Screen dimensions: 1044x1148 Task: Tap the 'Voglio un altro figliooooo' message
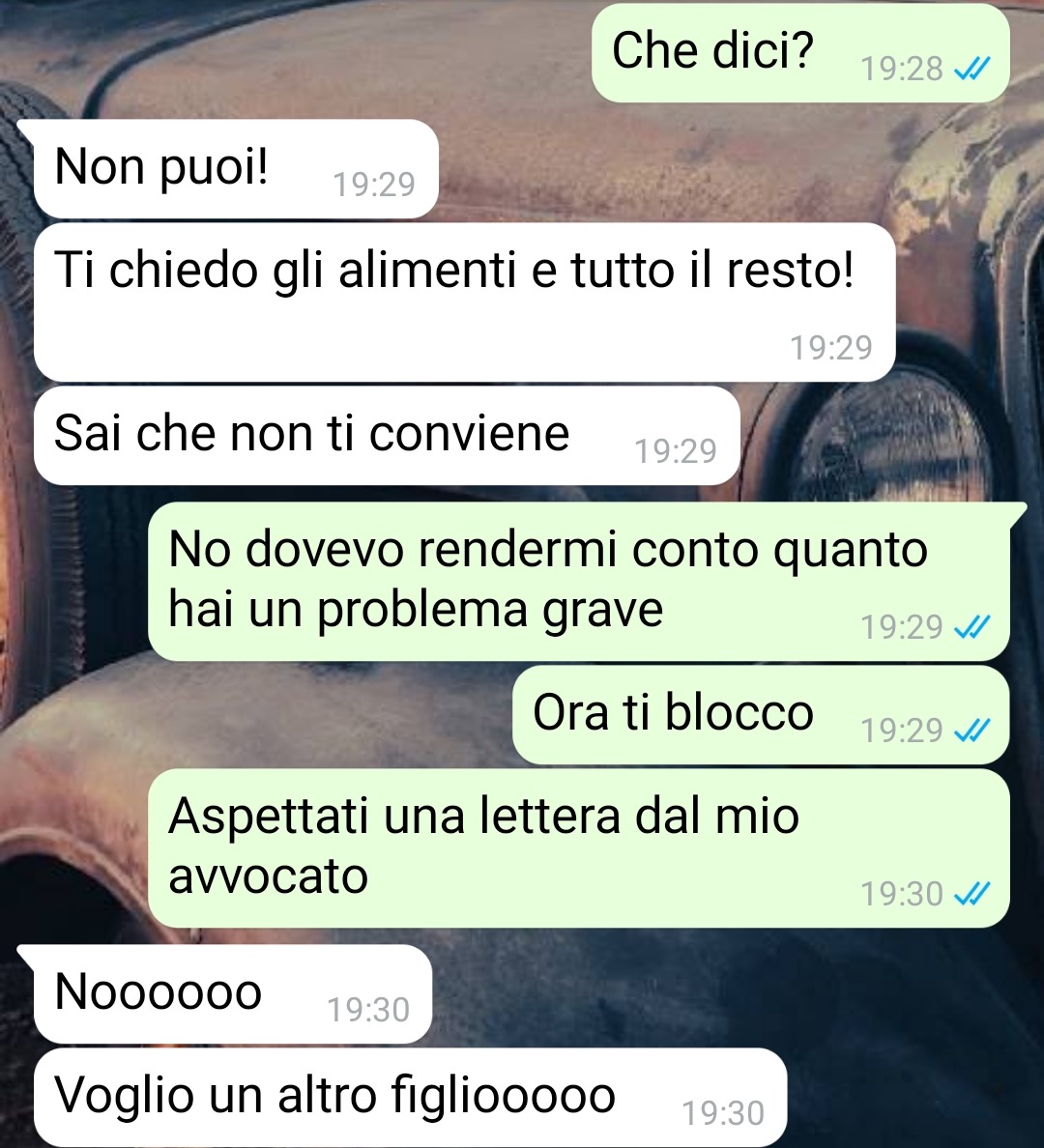pos(410,1098)
